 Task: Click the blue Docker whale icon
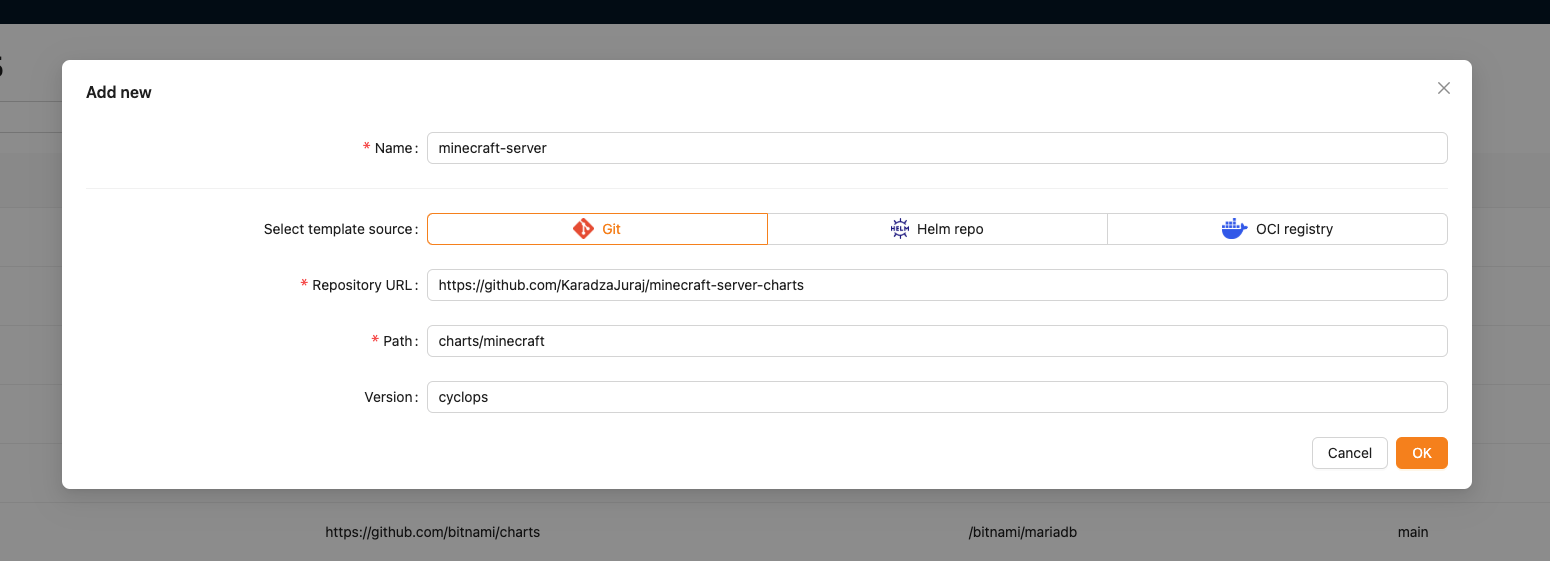pyautogui.click(x=1235, y=229)
